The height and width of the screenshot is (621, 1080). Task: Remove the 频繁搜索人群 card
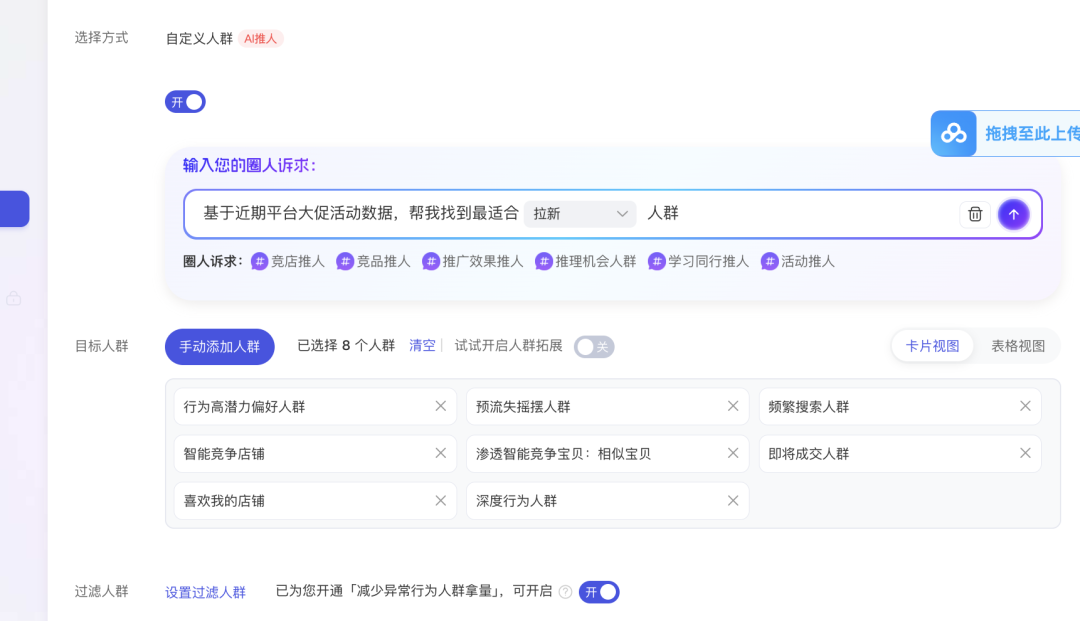tap(1025, 406)
